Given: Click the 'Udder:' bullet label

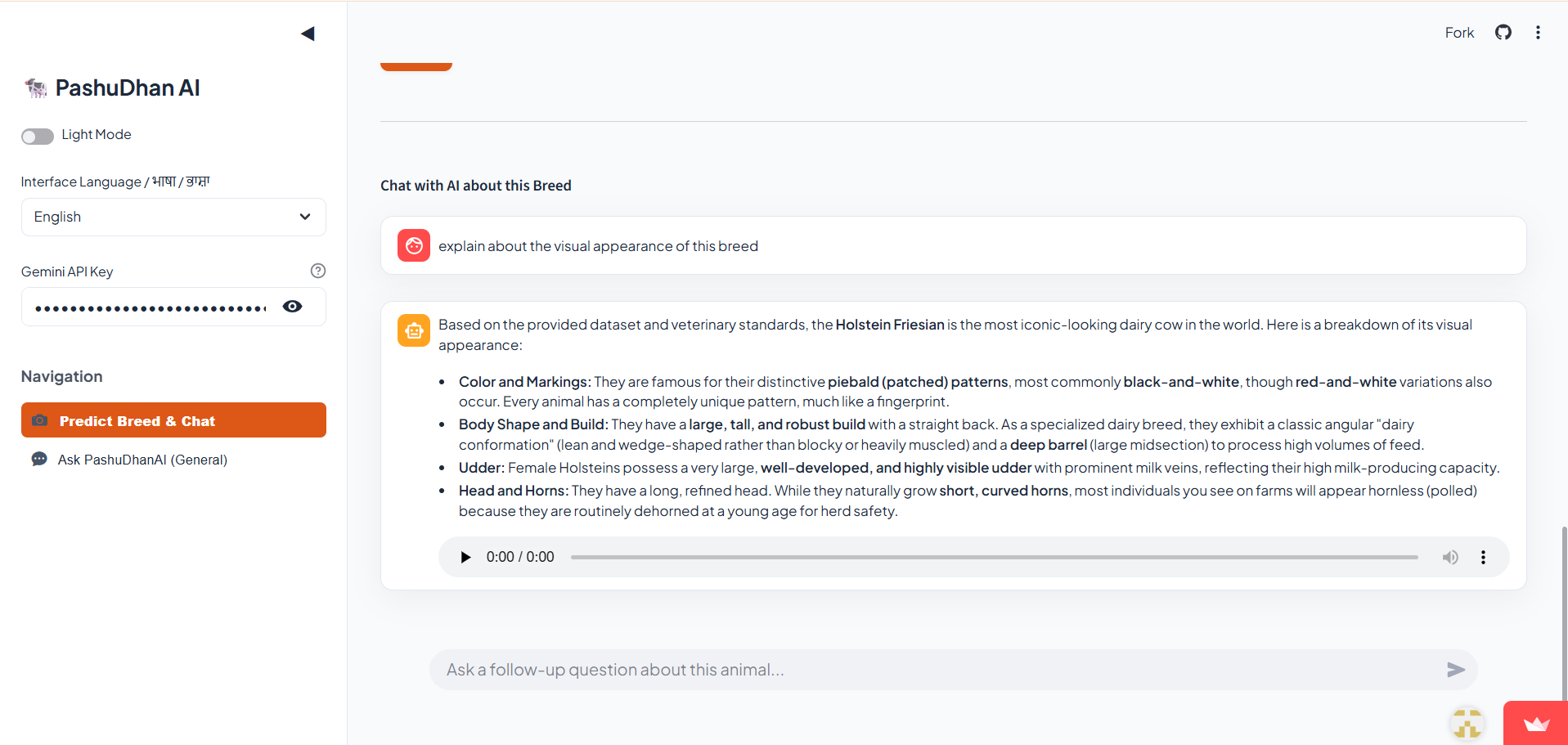Looking at the screenshot, I should pos(482,468).
